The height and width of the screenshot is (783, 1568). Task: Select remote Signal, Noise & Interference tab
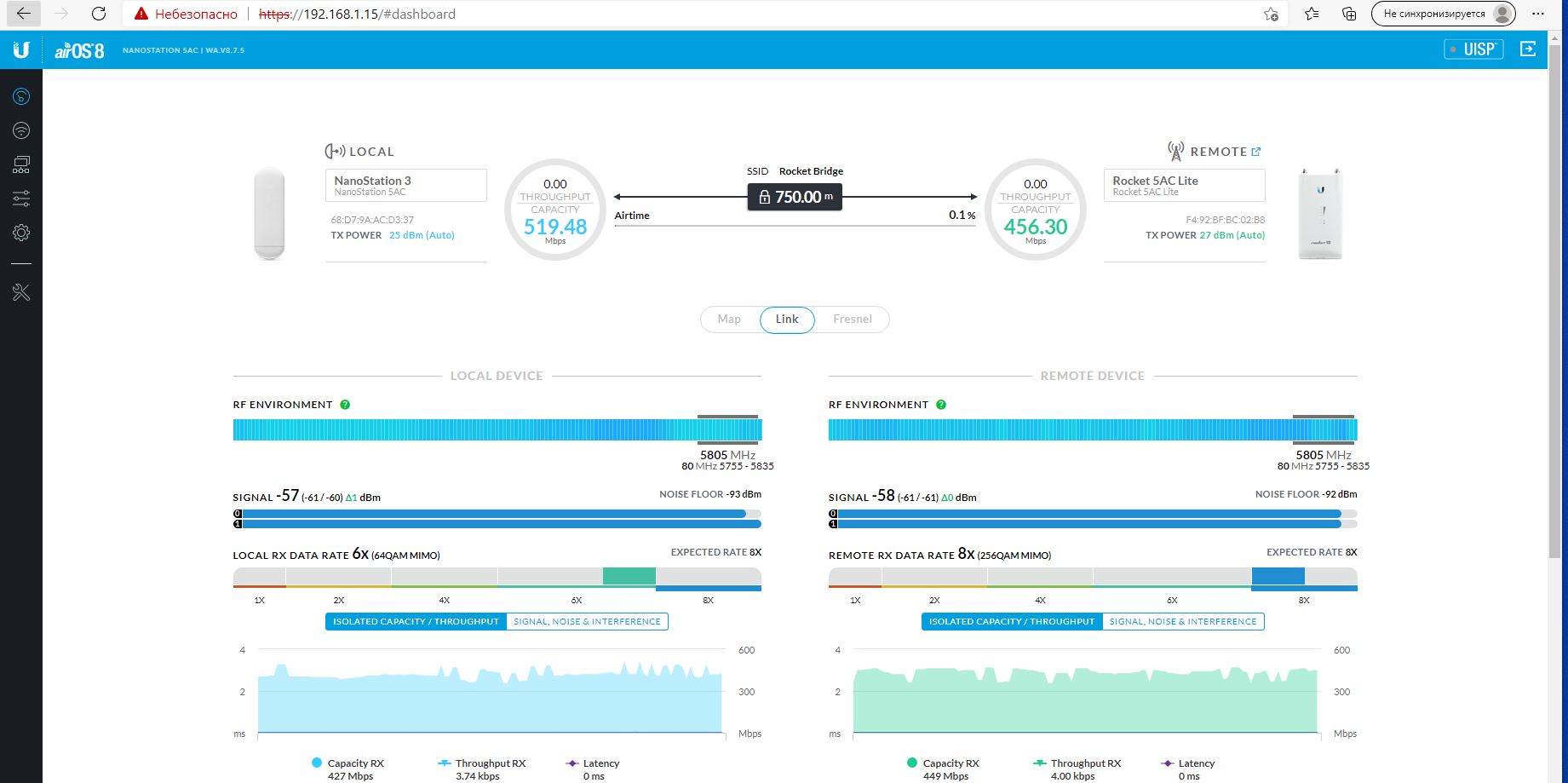click(x=1183, y=622)
